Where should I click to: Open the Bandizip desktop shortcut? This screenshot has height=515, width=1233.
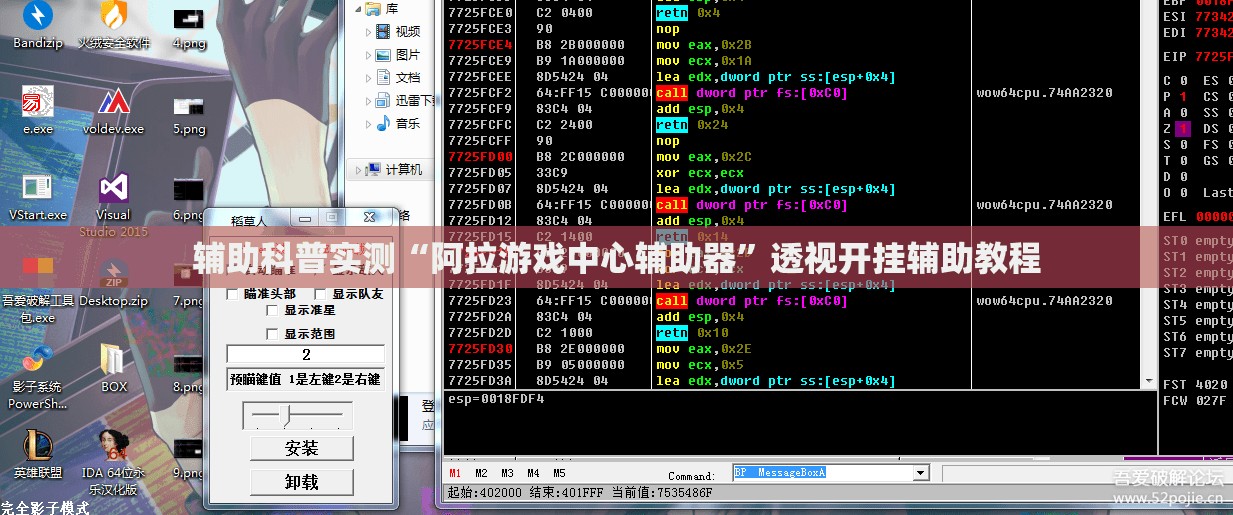pyautogui.click(x=38, y=26)
